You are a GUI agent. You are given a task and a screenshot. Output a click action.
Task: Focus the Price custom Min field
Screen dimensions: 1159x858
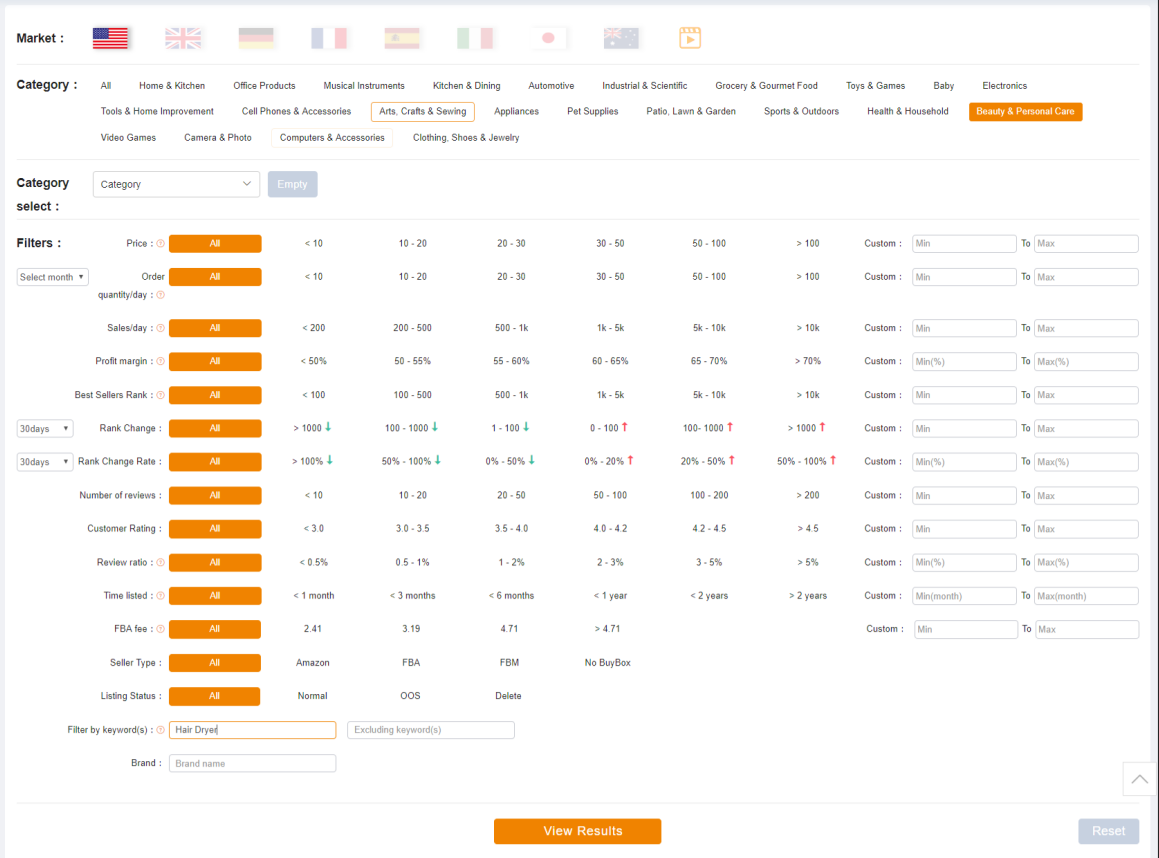click(x=964, y=244)
